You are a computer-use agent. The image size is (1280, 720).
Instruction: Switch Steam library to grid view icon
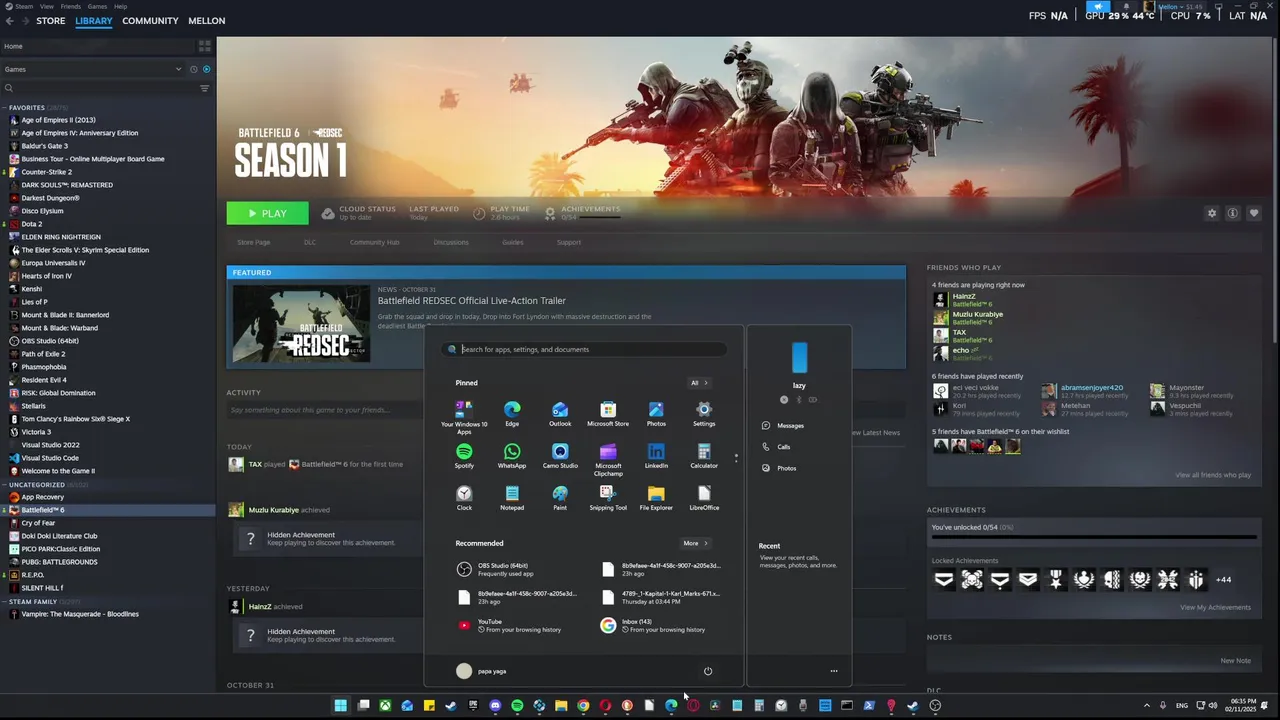pos(205,46)
